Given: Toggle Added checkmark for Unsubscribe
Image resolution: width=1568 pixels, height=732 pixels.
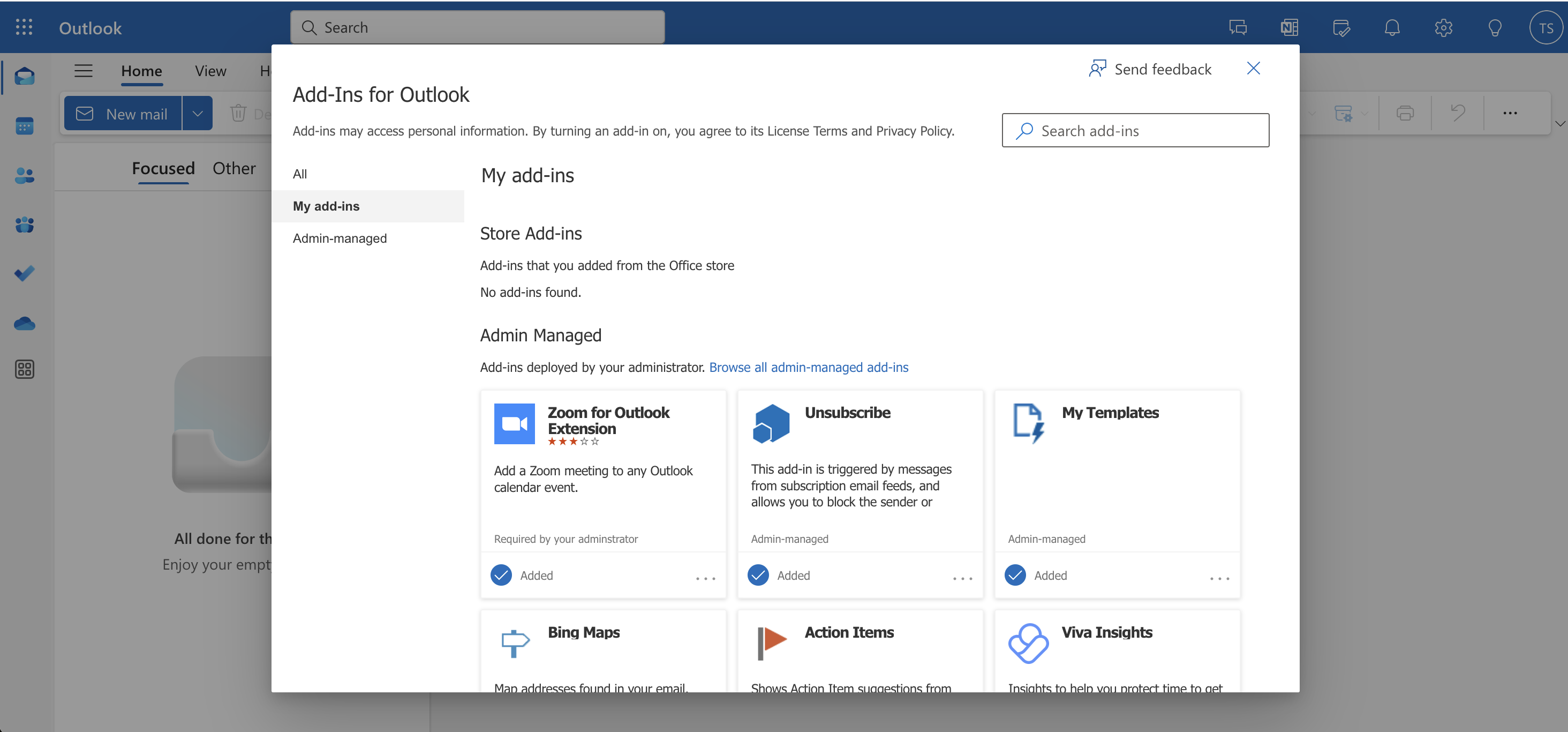Looking at the screenshot, I should [758, 575].
